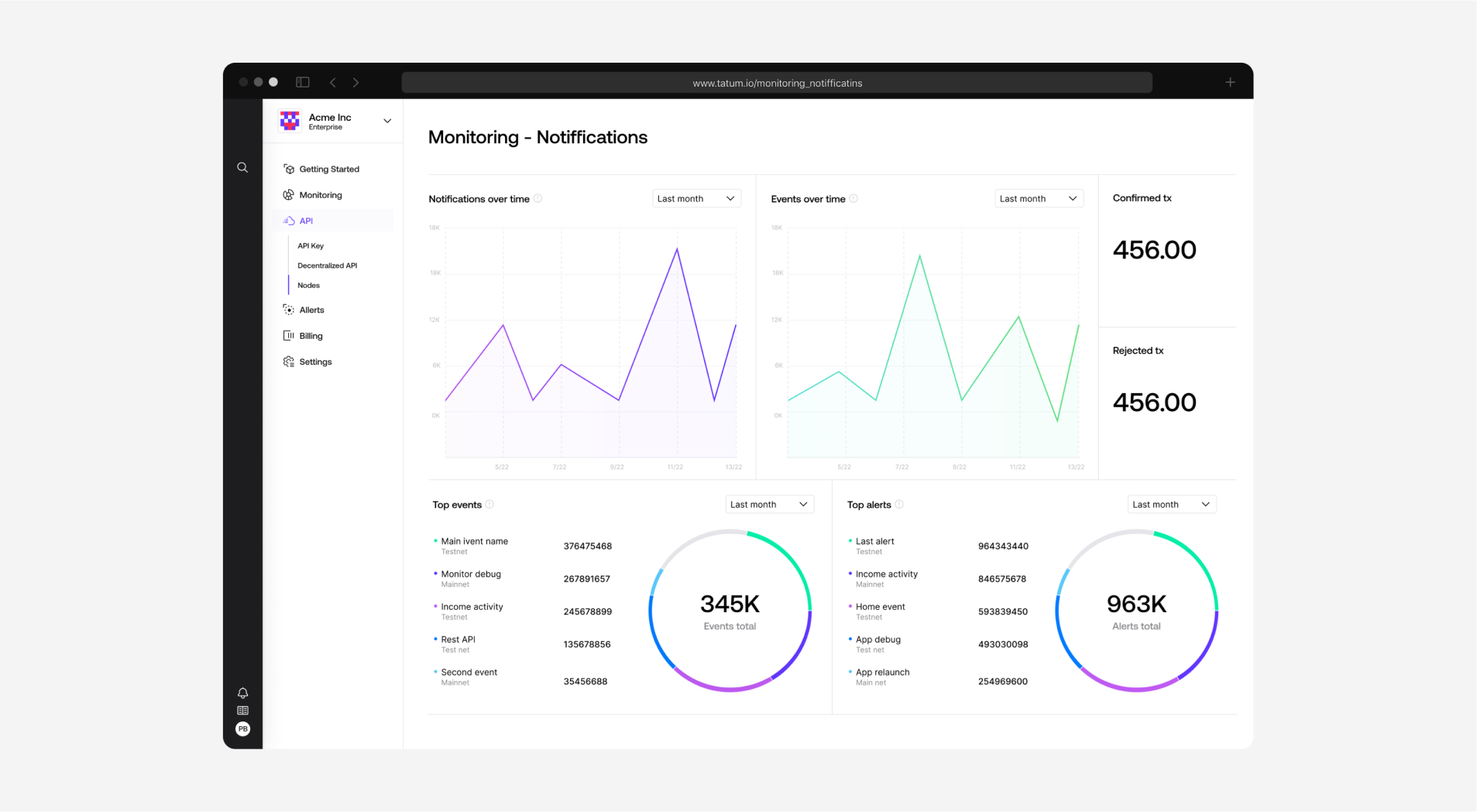Screen dimensions: 1477x812
Task: Go back with browser back arrow
Action: pyautogui.click(x=333, y=82)
